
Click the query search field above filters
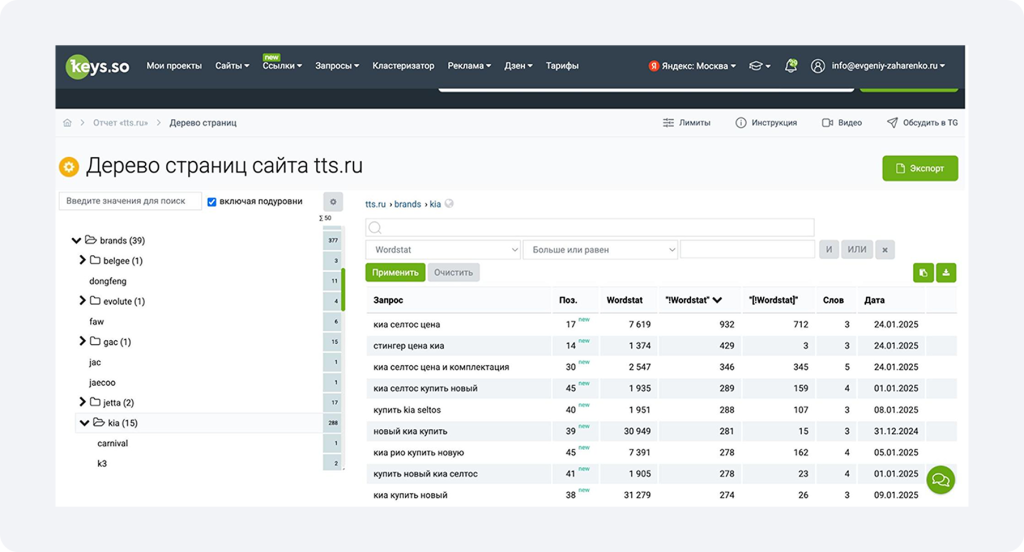pos(590,227)
